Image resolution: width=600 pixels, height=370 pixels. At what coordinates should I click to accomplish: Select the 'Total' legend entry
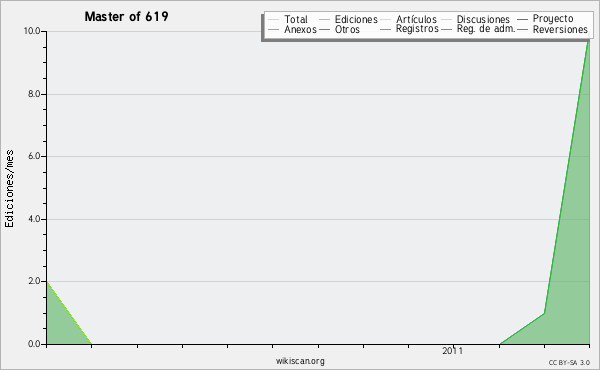[296, 19]
